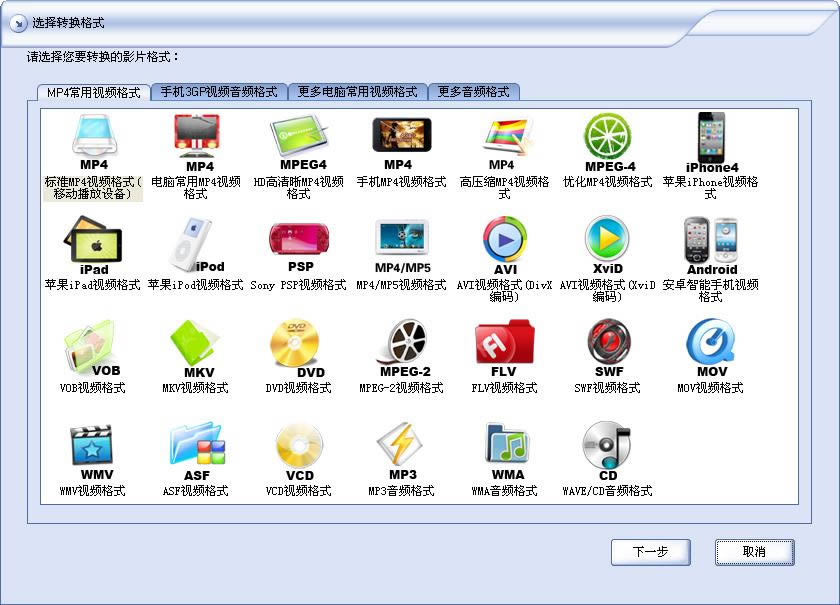Select the DVD gold disc icon

point(298,349)
